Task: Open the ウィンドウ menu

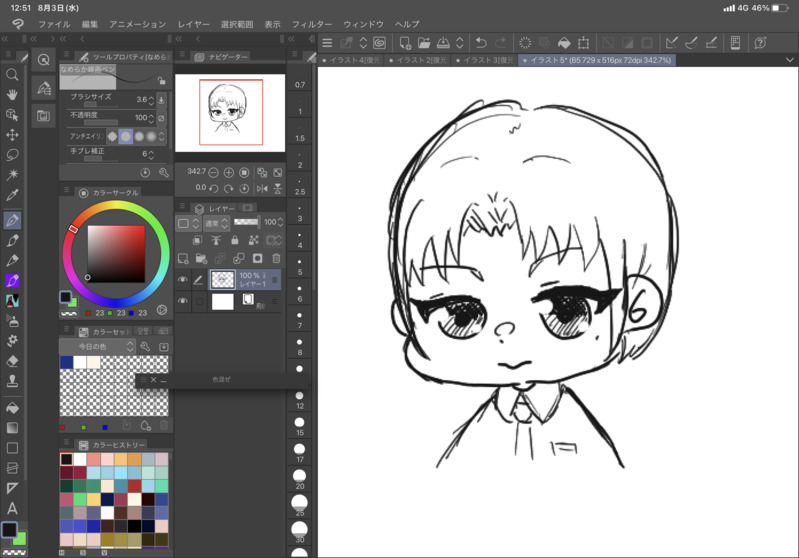Action: click(x=363, y=24)
